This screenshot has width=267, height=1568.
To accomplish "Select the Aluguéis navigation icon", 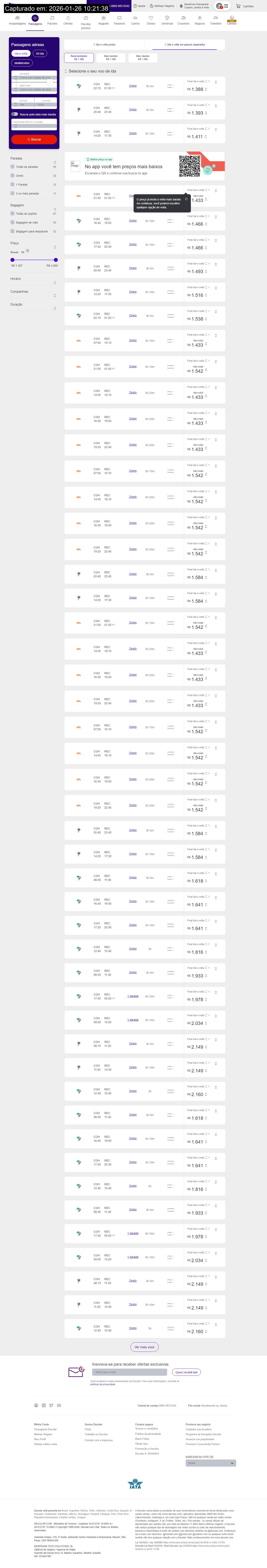I will [103, 18].
